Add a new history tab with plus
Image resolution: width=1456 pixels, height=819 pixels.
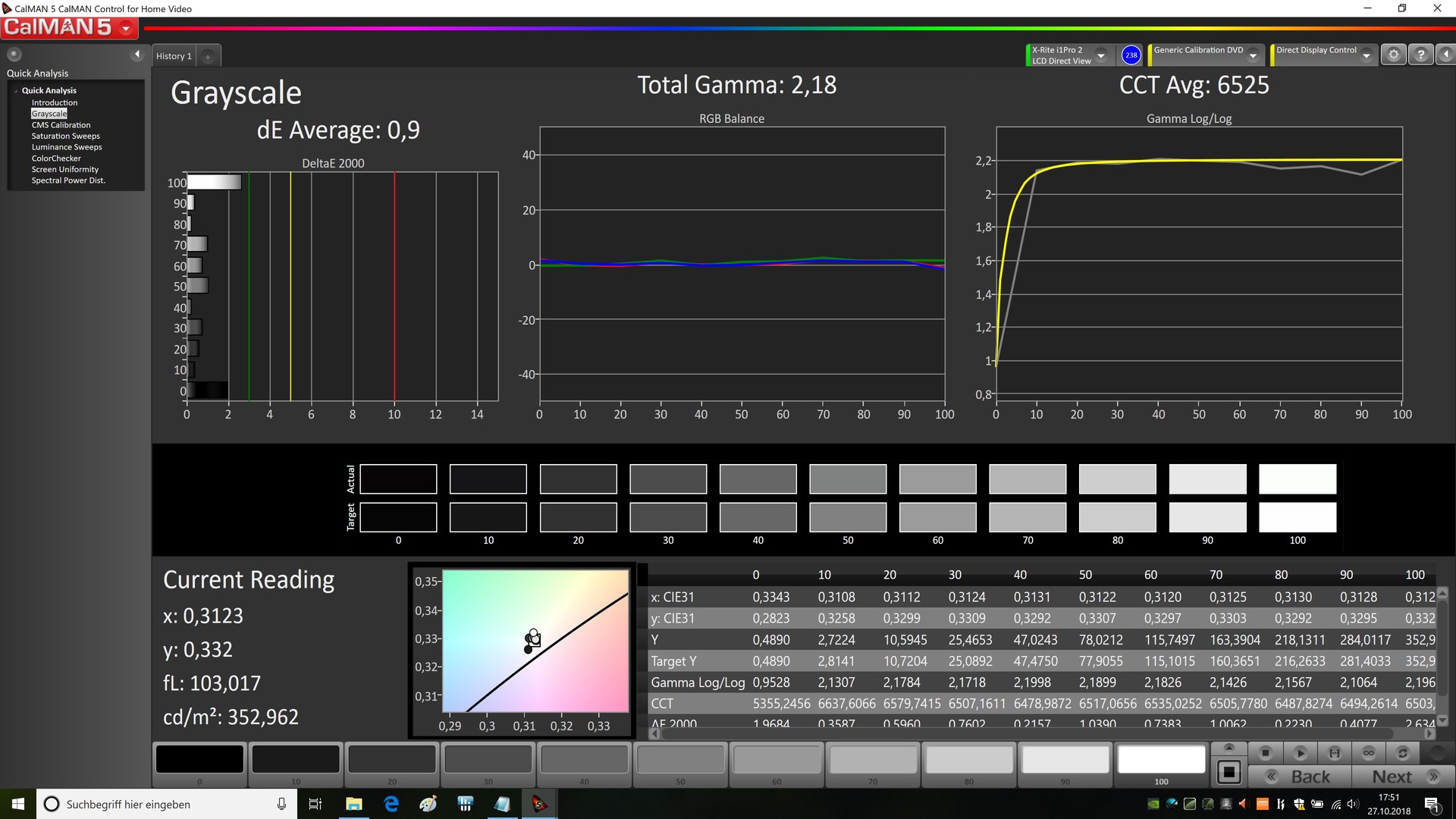click(208, 56)
